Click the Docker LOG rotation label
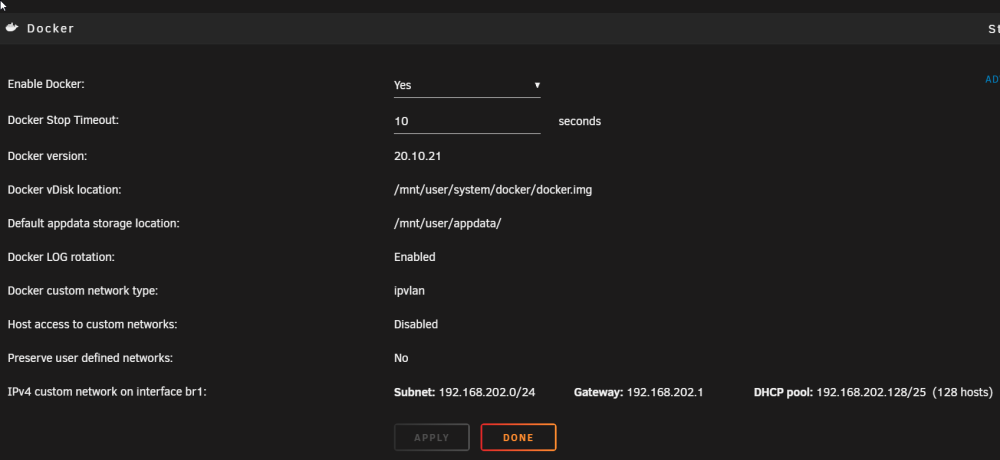 coord(61,257)
